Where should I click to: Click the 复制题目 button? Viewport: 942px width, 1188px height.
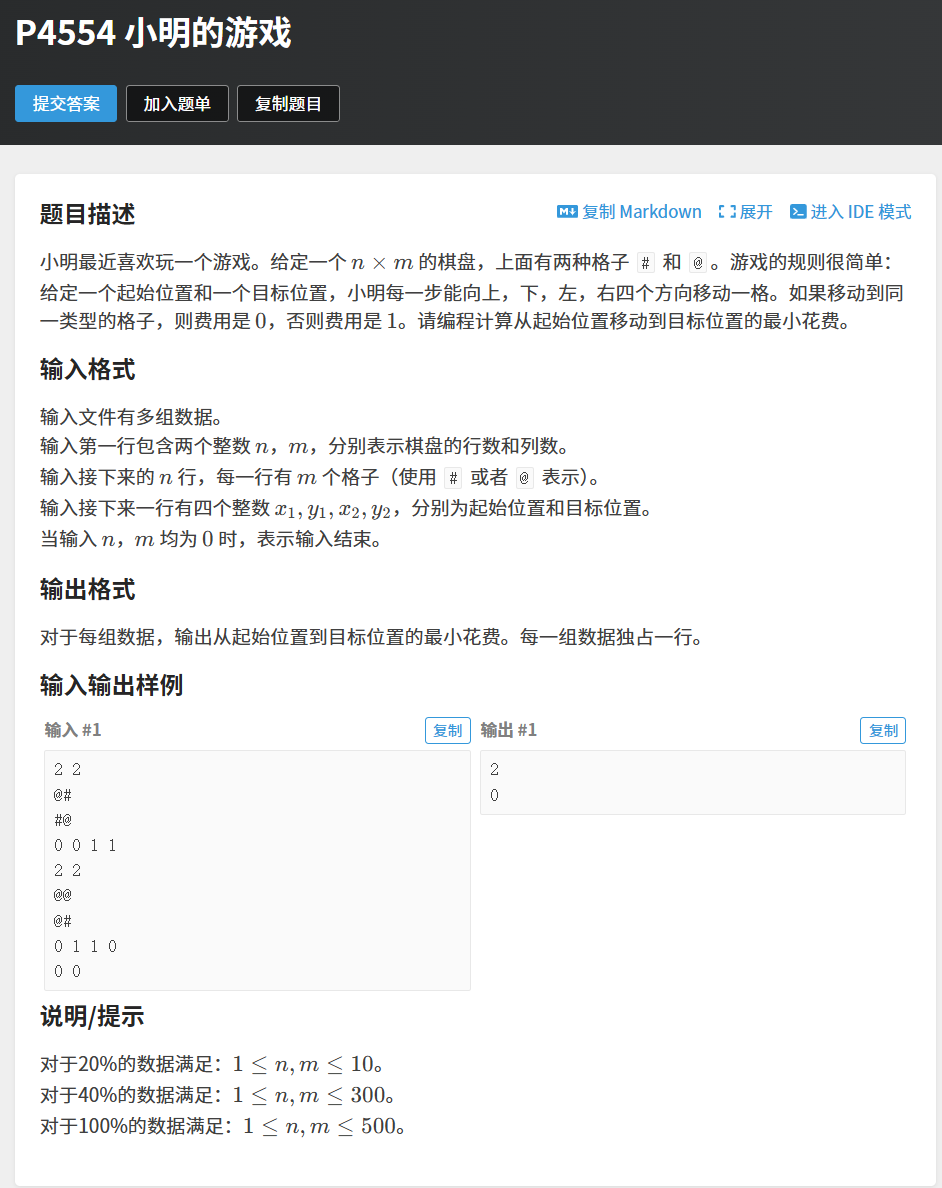pyautogui.click(x=288, y=104)
